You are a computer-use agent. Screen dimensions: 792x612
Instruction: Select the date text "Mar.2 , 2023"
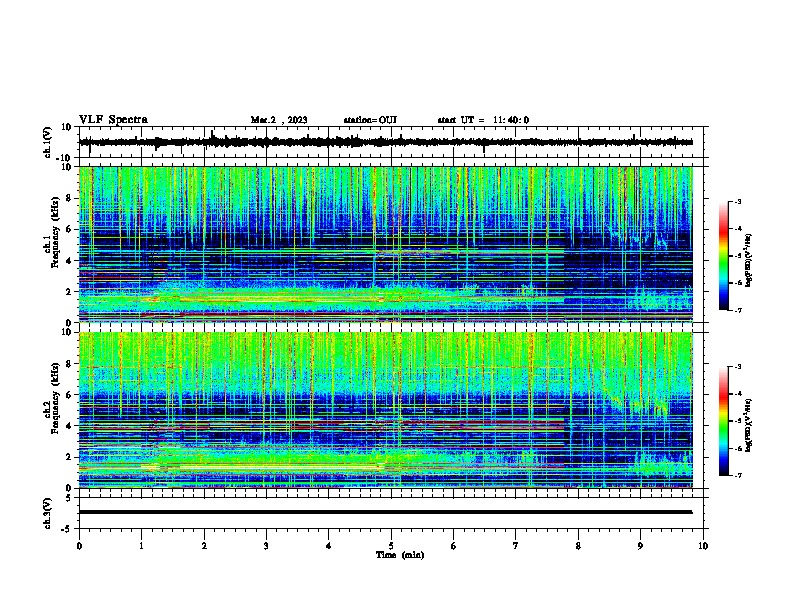[279, 120]
